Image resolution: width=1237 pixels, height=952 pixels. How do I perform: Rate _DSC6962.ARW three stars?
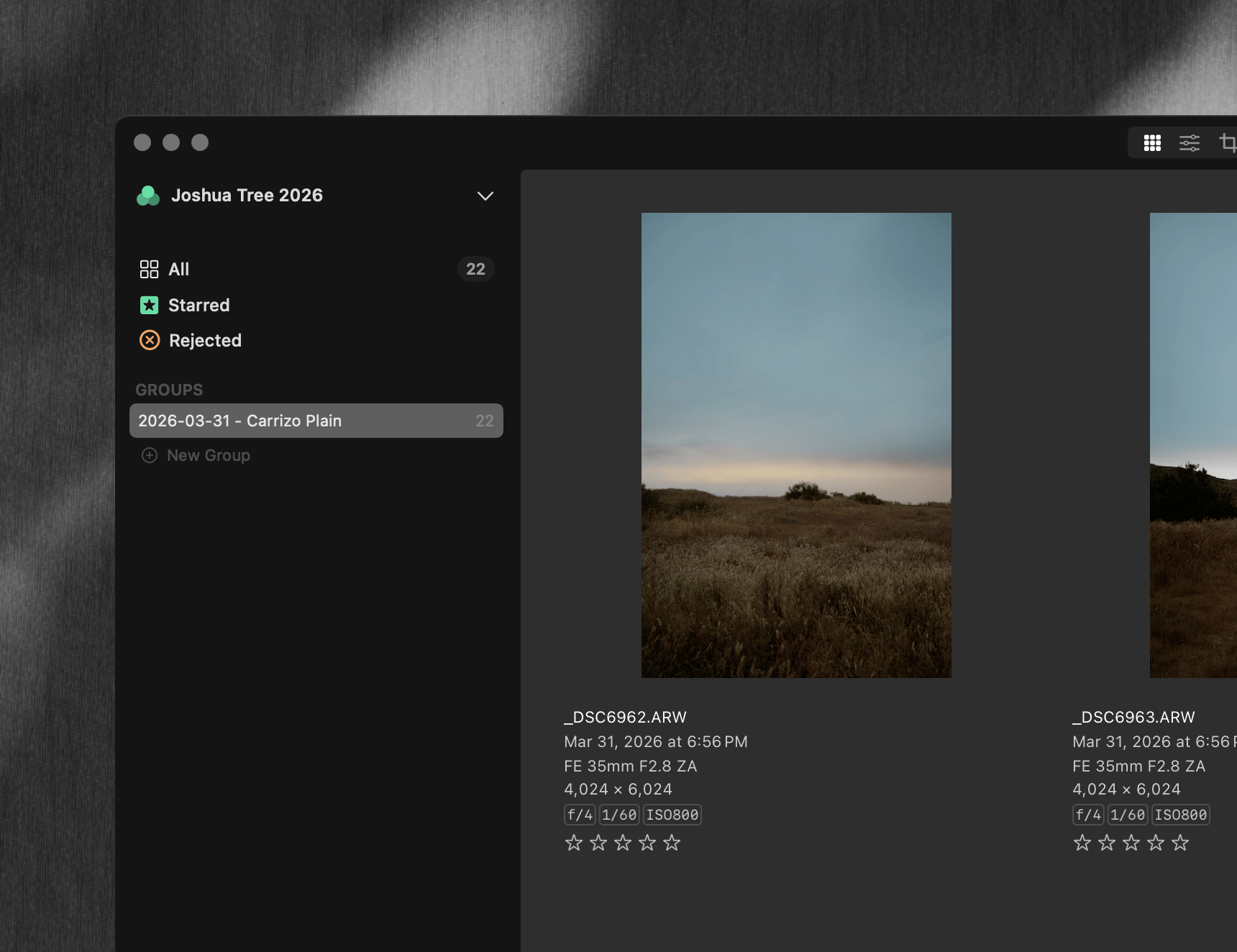623,843
